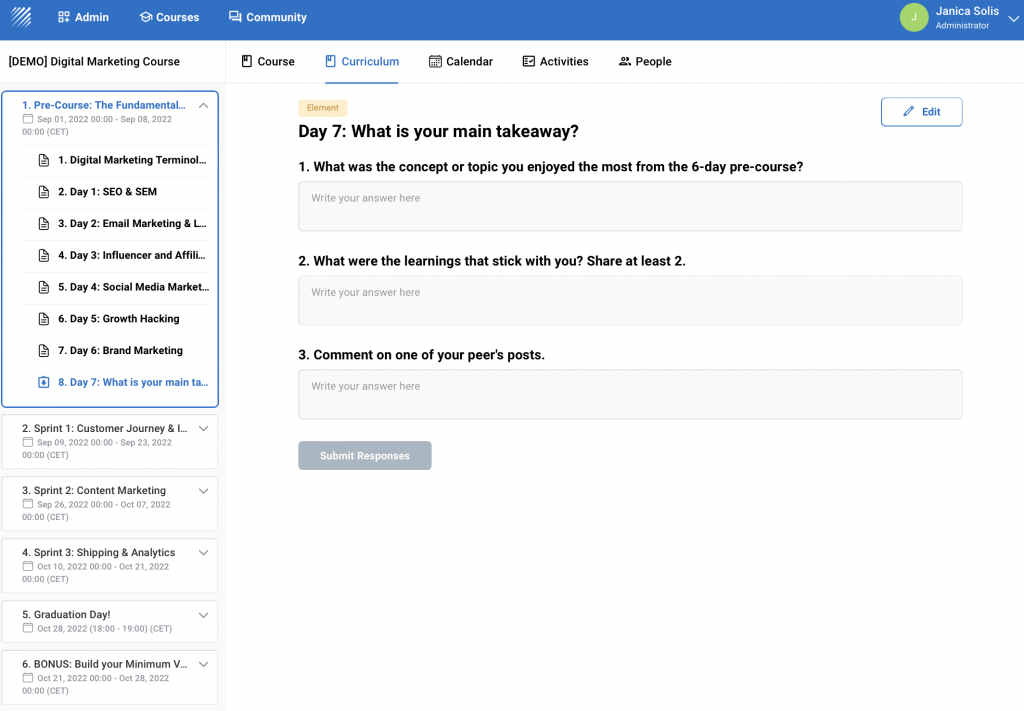1024x711 pixels.
Task: Click the document icon beside Day 1: SEO & SEM
Action: pos(44,192)
